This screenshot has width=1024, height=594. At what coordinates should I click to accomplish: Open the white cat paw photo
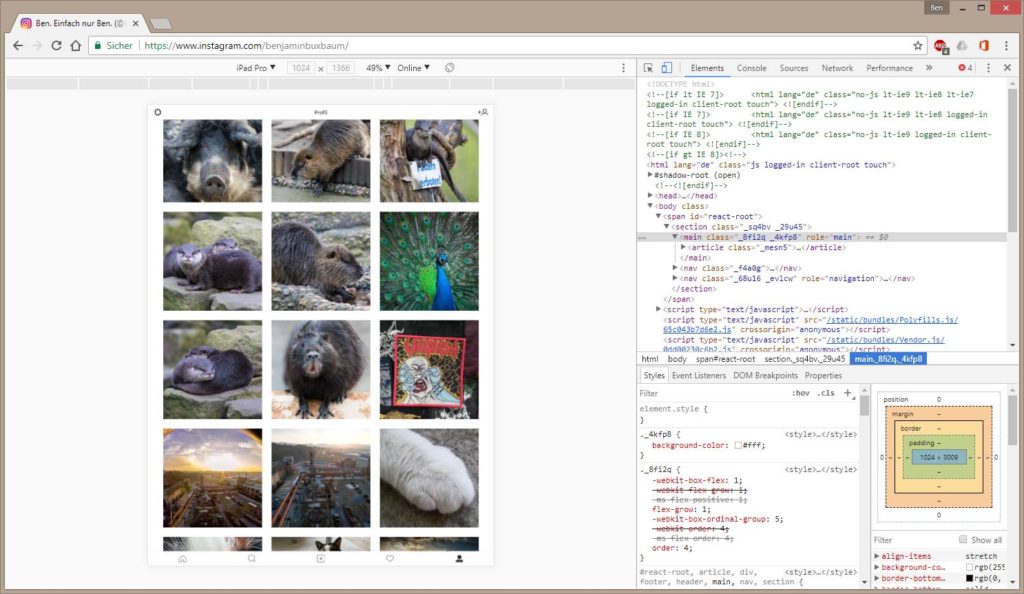[x=429, y=478]
